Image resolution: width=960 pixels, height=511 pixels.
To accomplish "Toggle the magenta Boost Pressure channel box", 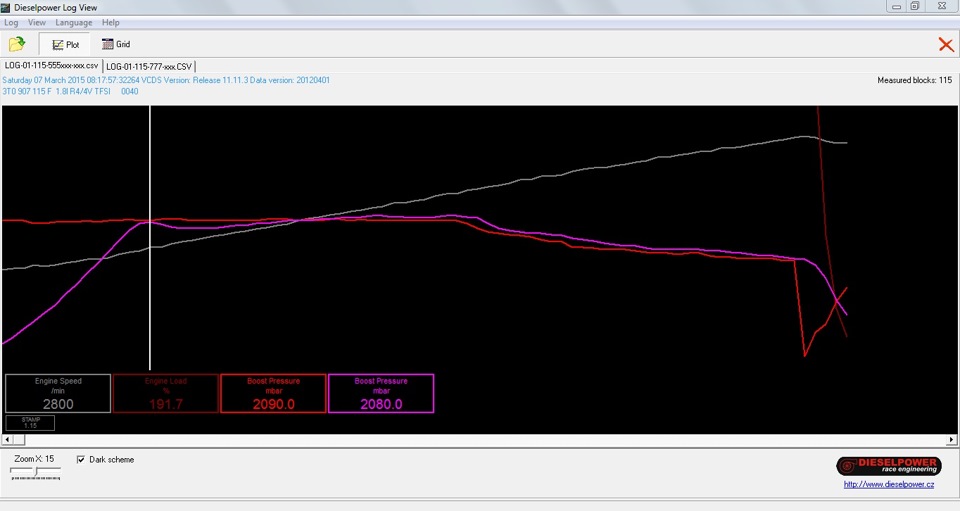I will [381, 394].
